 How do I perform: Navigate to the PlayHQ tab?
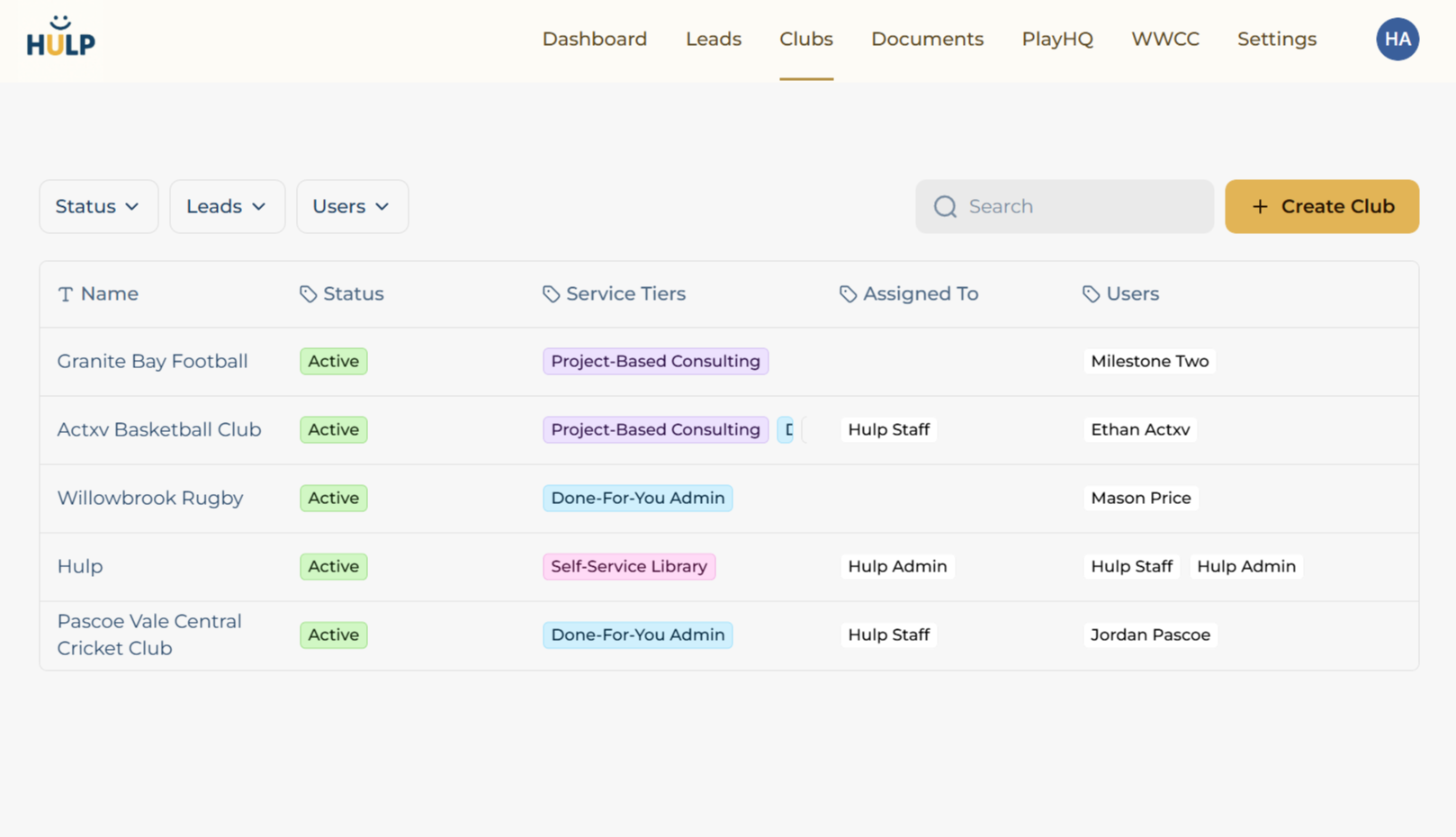point(1057,39)
